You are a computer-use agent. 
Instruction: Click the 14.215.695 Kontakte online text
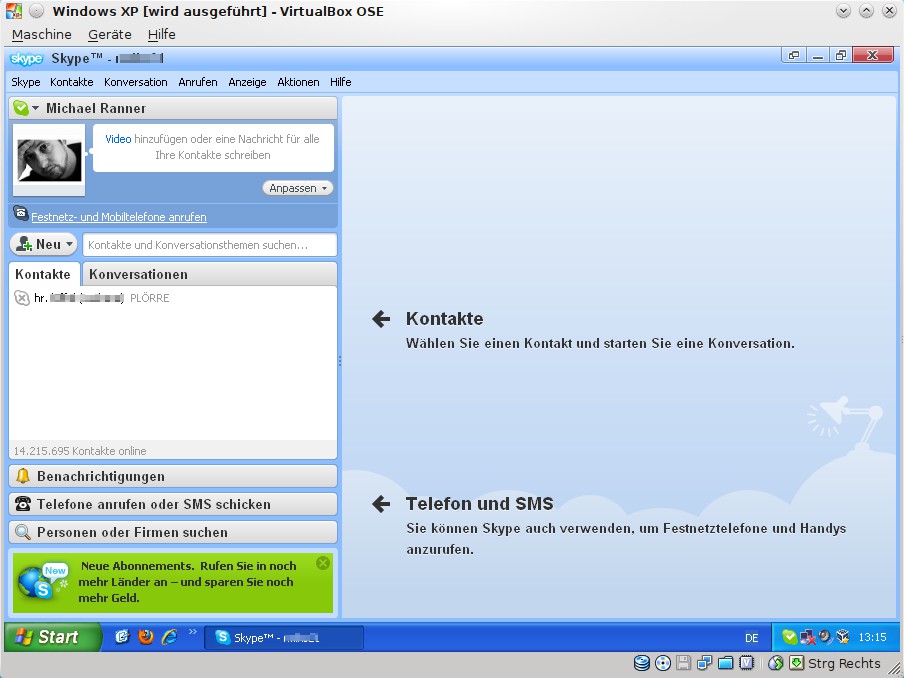[80, 451]
